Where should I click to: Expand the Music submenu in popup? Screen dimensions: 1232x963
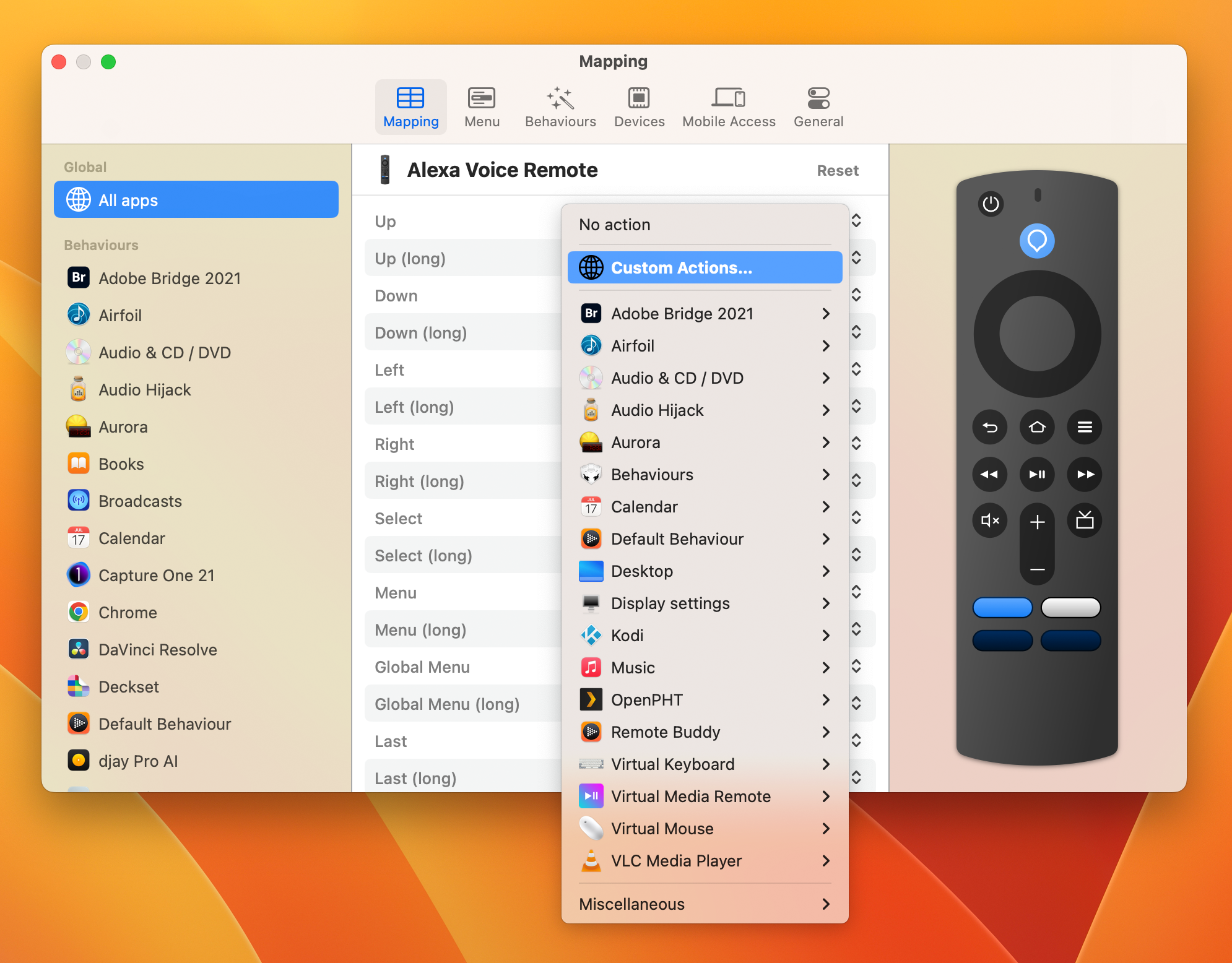[705, 667]
